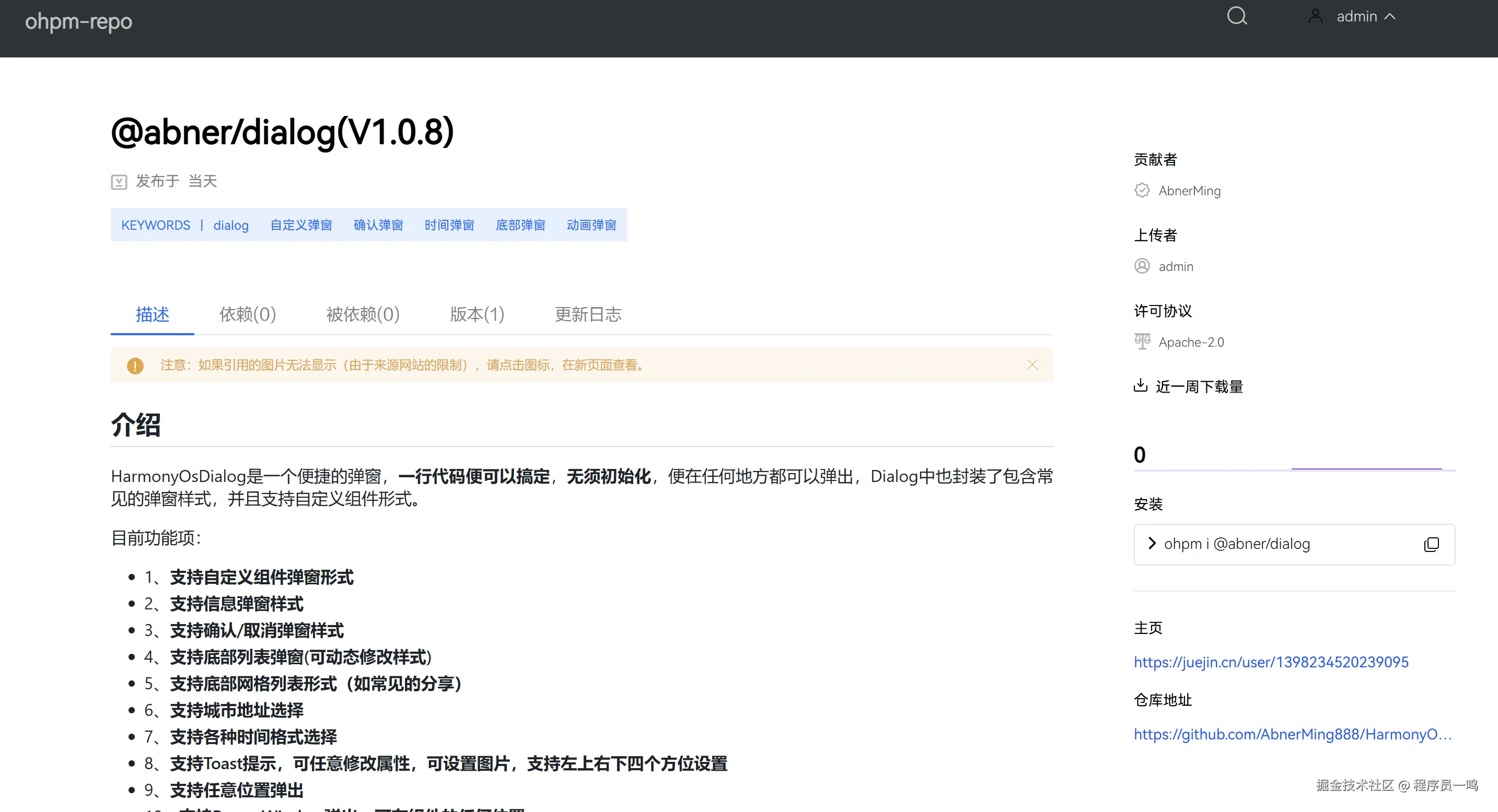Screen dimensions: 1498x812
Task: Click the publish date calendar icon
Action: 119,182
